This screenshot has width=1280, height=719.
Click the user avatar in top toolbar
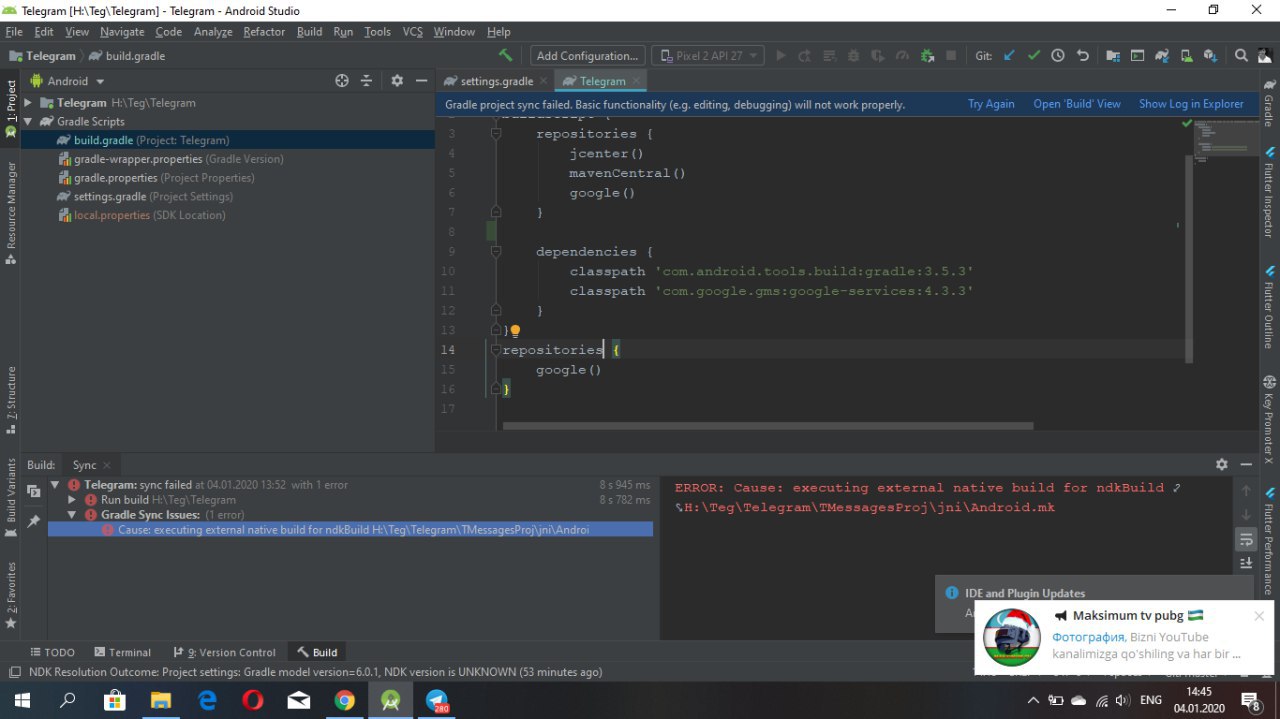pyautogui.click(x=1265, y=56)
